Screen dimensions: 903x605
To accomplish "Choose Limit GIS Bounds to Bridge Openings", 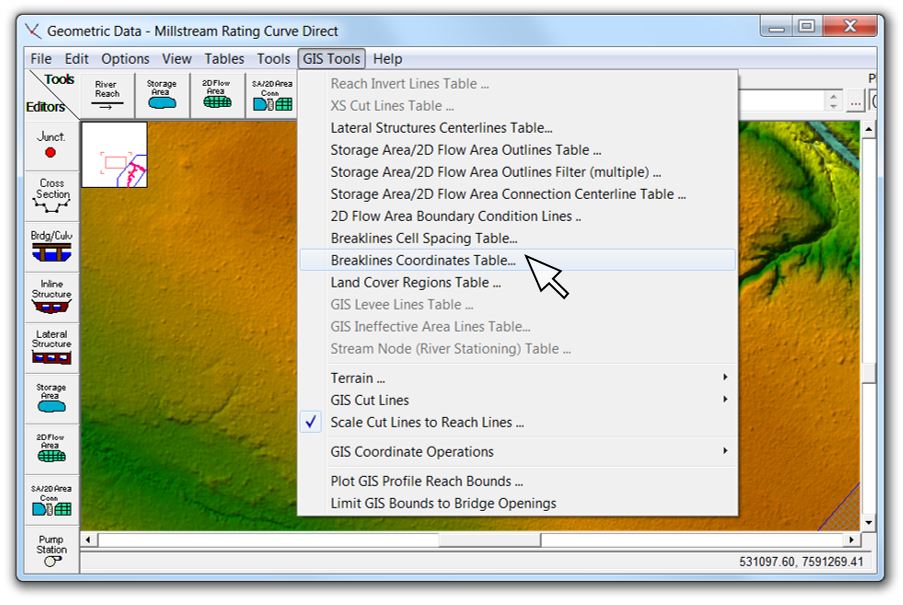I will [518, 503].
